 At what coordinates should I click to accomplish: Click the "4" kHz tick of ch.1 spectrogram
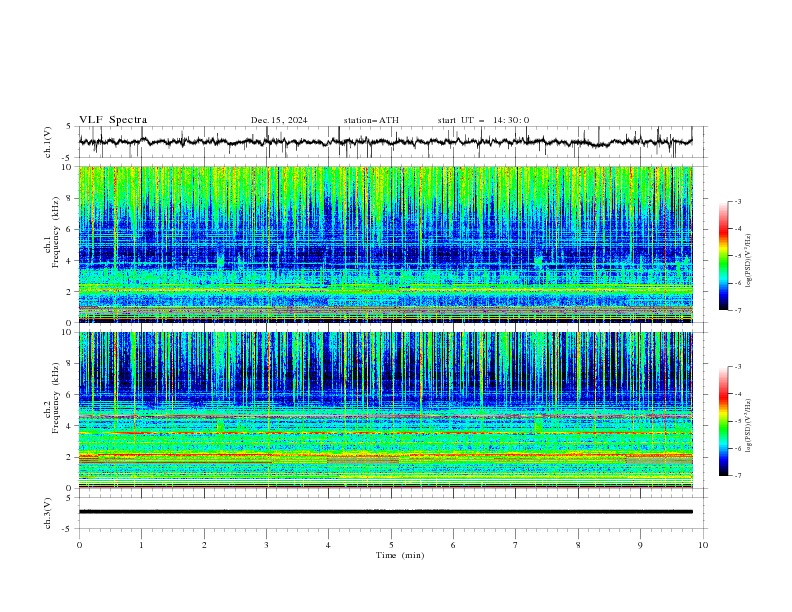click(70, 261)
